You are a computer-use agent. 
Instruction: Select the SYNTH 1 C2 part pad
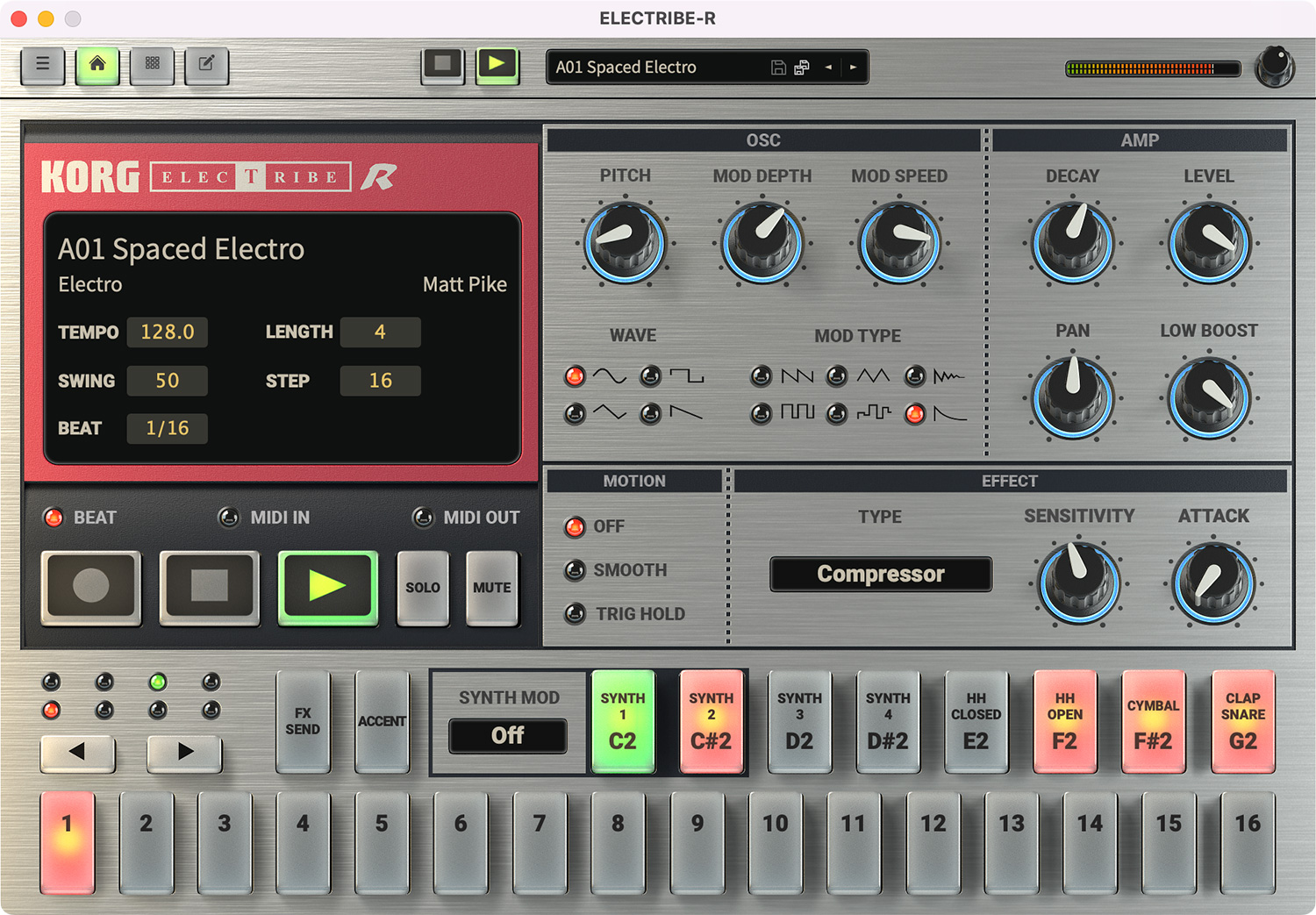click(623, 721)
